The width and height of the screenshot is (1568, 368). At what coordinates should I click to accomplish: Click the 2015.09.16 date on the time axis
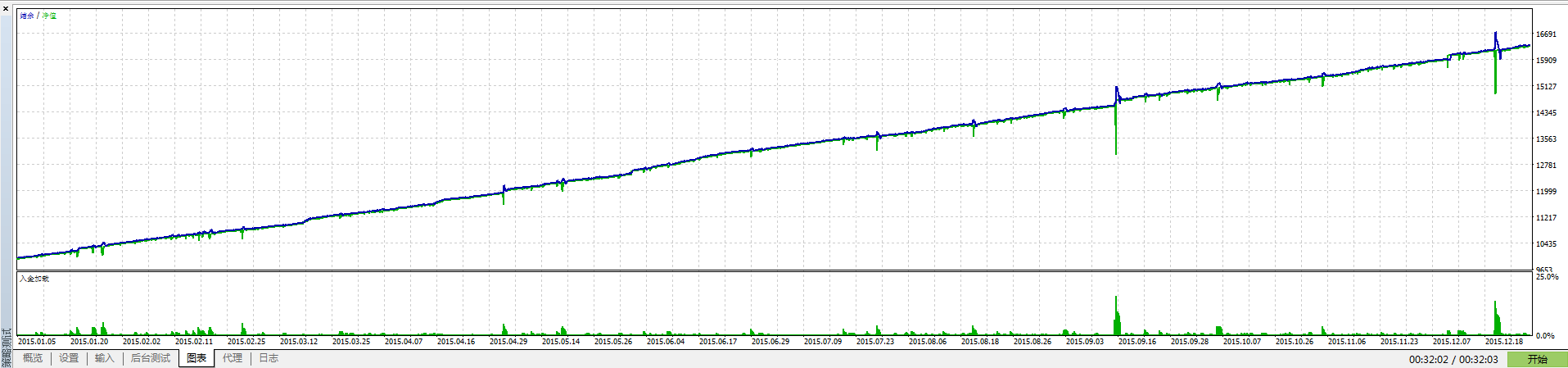coord(1137,341)
